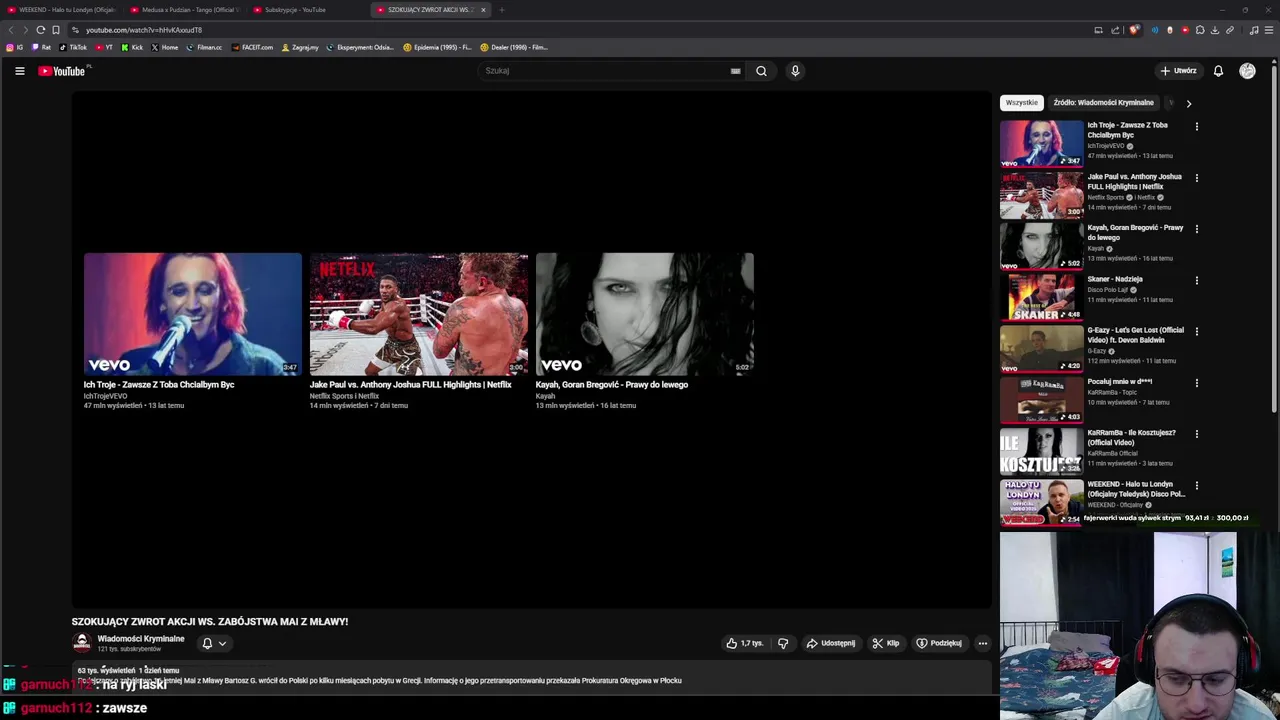The height and width of the screenshot is (720, 1280).
Task: Play Jake Paul vs. Anthony Joshua endscreen thumbnail
Action: click(x=419, y=314)
